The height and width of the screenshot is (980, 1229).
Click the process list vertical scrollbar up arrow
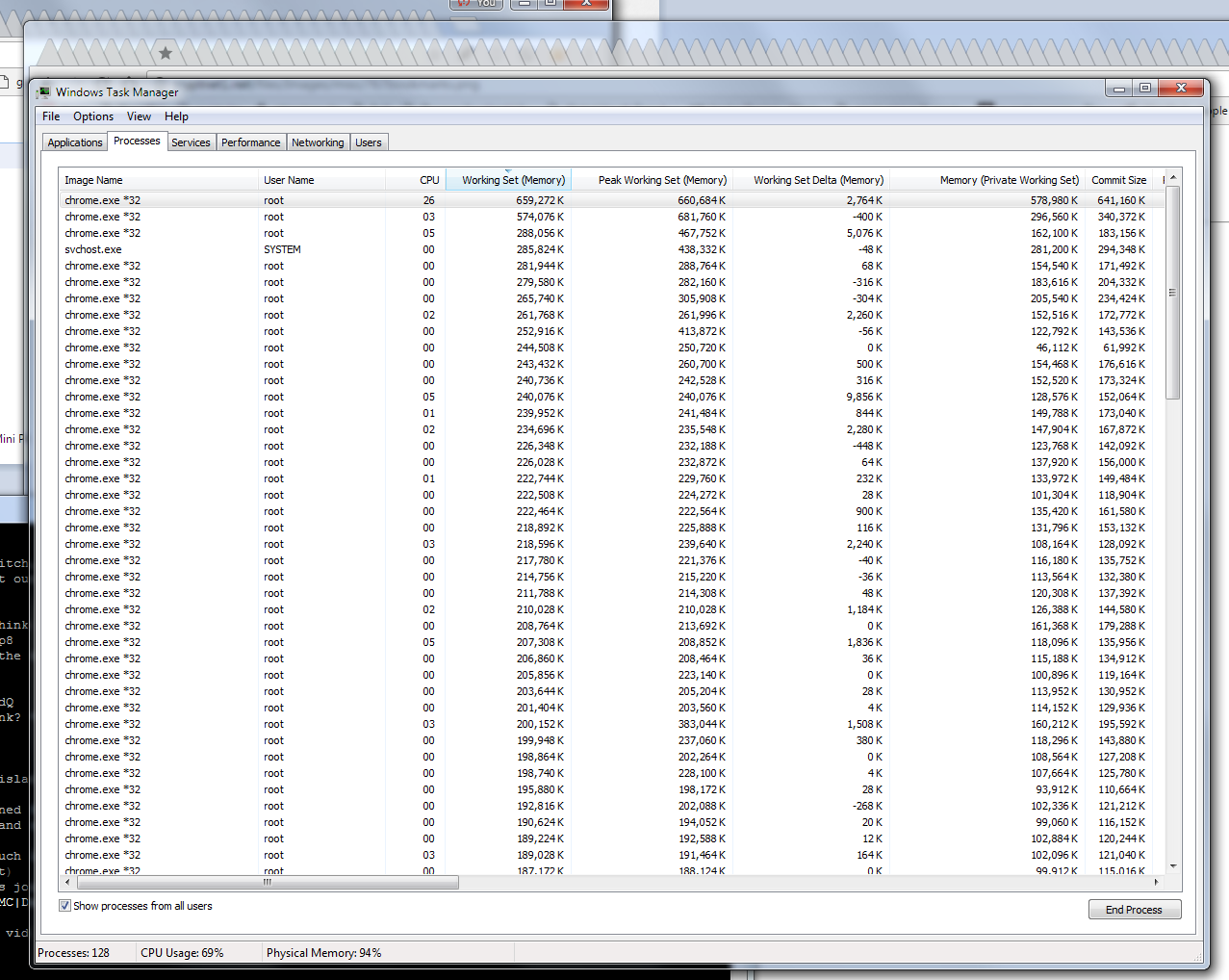[x=1172, y=179]
